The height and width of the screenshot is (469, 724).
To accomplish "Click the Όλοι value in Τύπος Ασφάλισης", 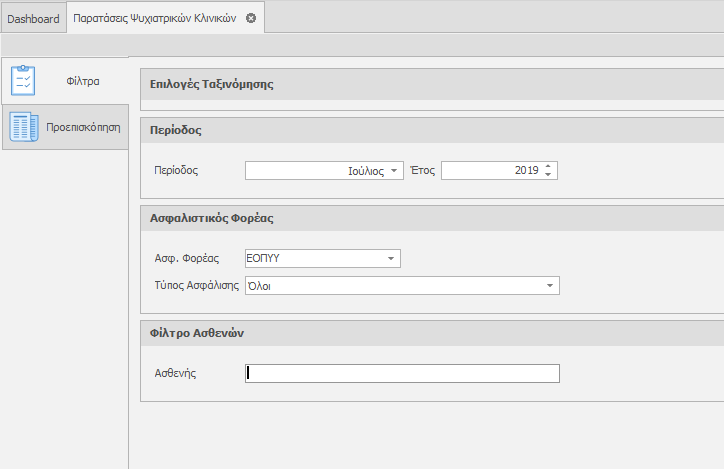I will click(x=392, y=286).
